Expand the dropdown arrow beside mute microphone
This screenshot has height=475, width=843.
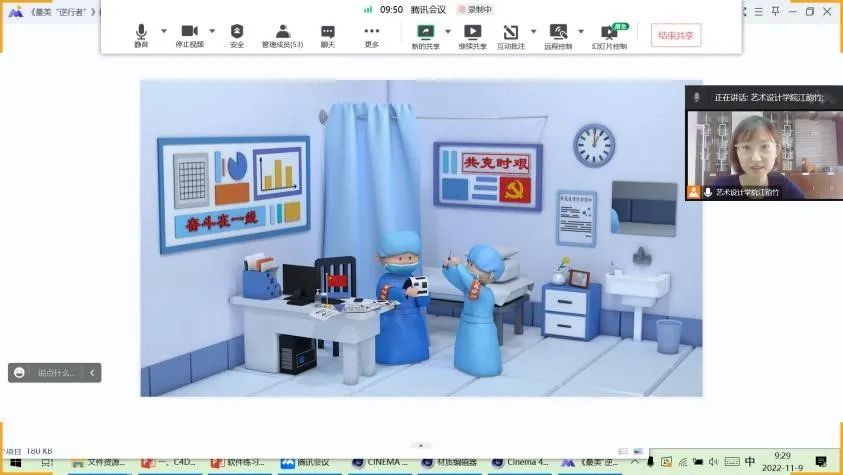[x=163, y=30]
